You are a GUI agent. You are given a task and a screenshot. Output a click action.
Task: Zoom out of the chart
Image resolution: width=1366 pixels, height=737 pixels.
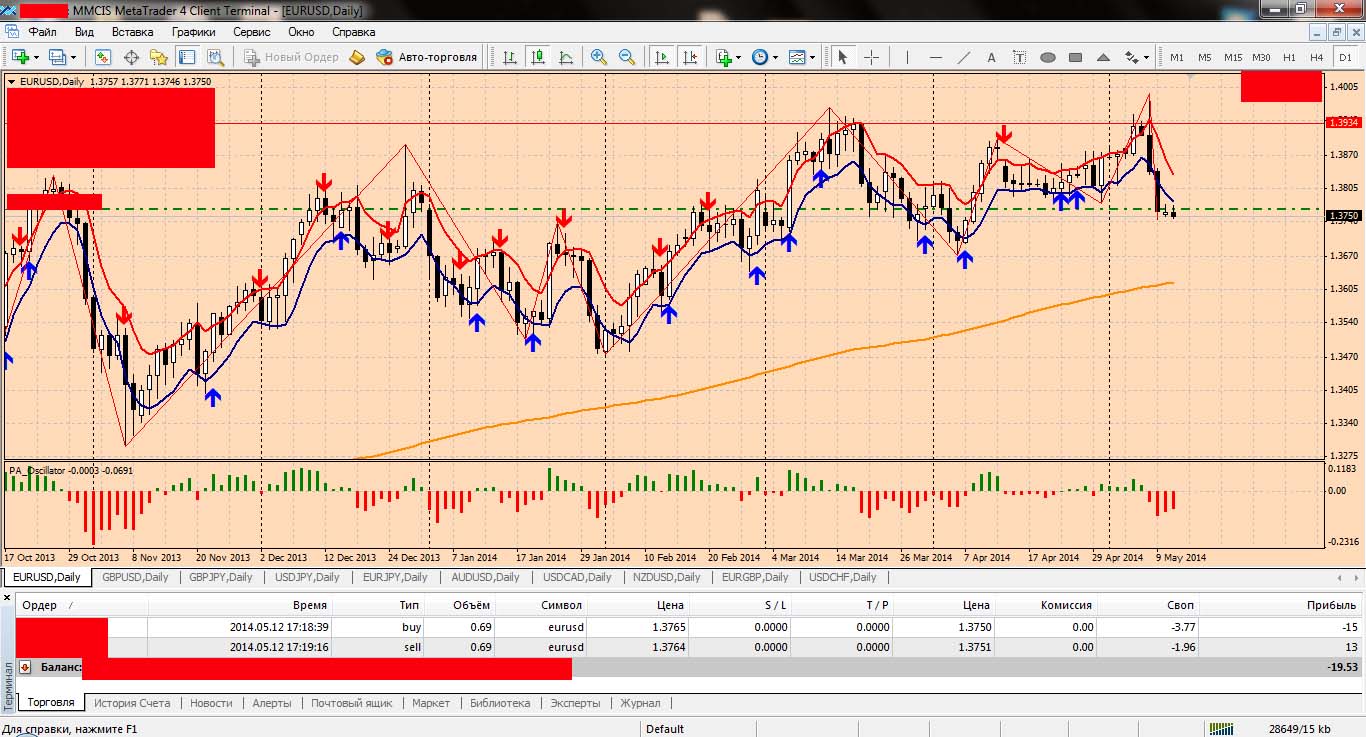[627, 57]
